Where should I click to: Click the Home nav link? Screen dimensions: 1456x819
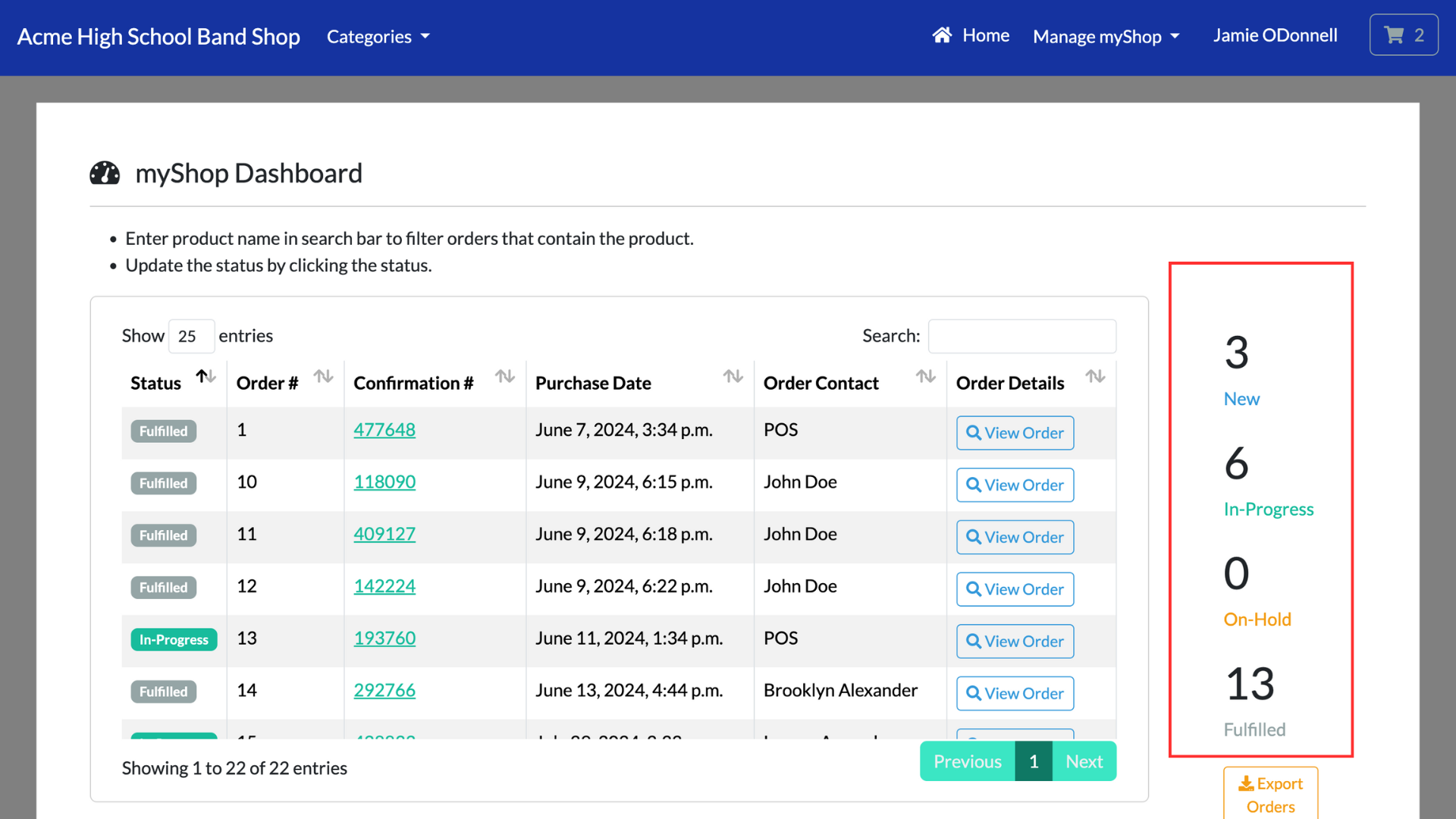coord(971,35)
